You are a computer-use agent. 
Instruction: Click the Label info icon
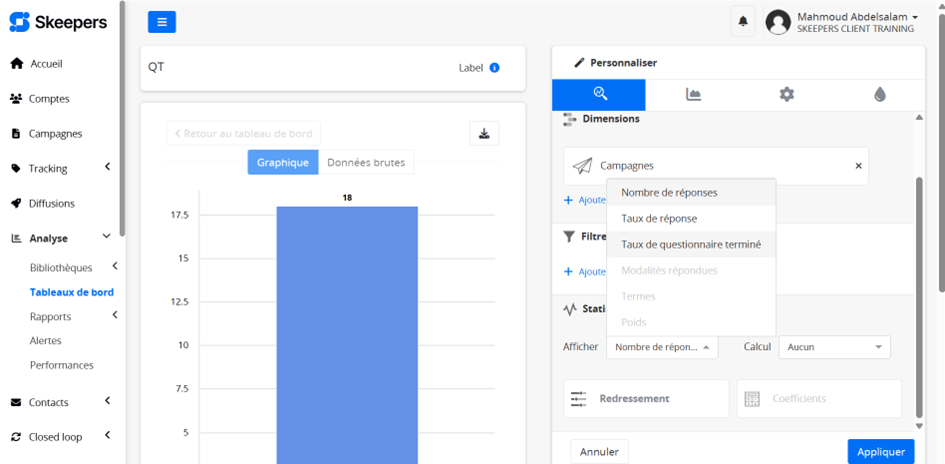click(x=494, y=68)
